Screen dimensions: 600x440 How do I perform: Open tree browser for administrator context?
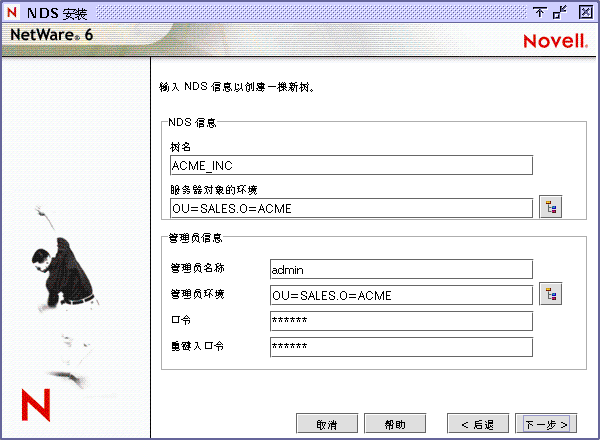tap(550, 294)
